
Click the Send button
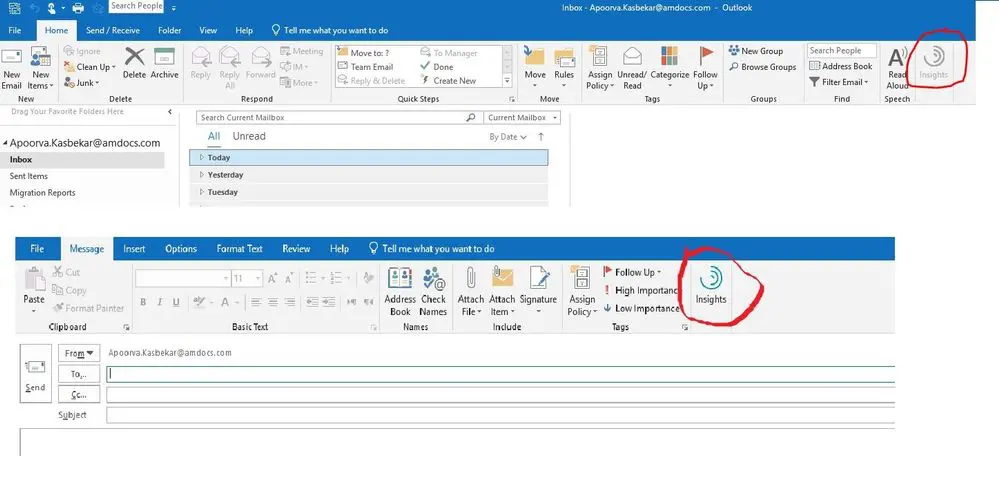click(35, 373)
